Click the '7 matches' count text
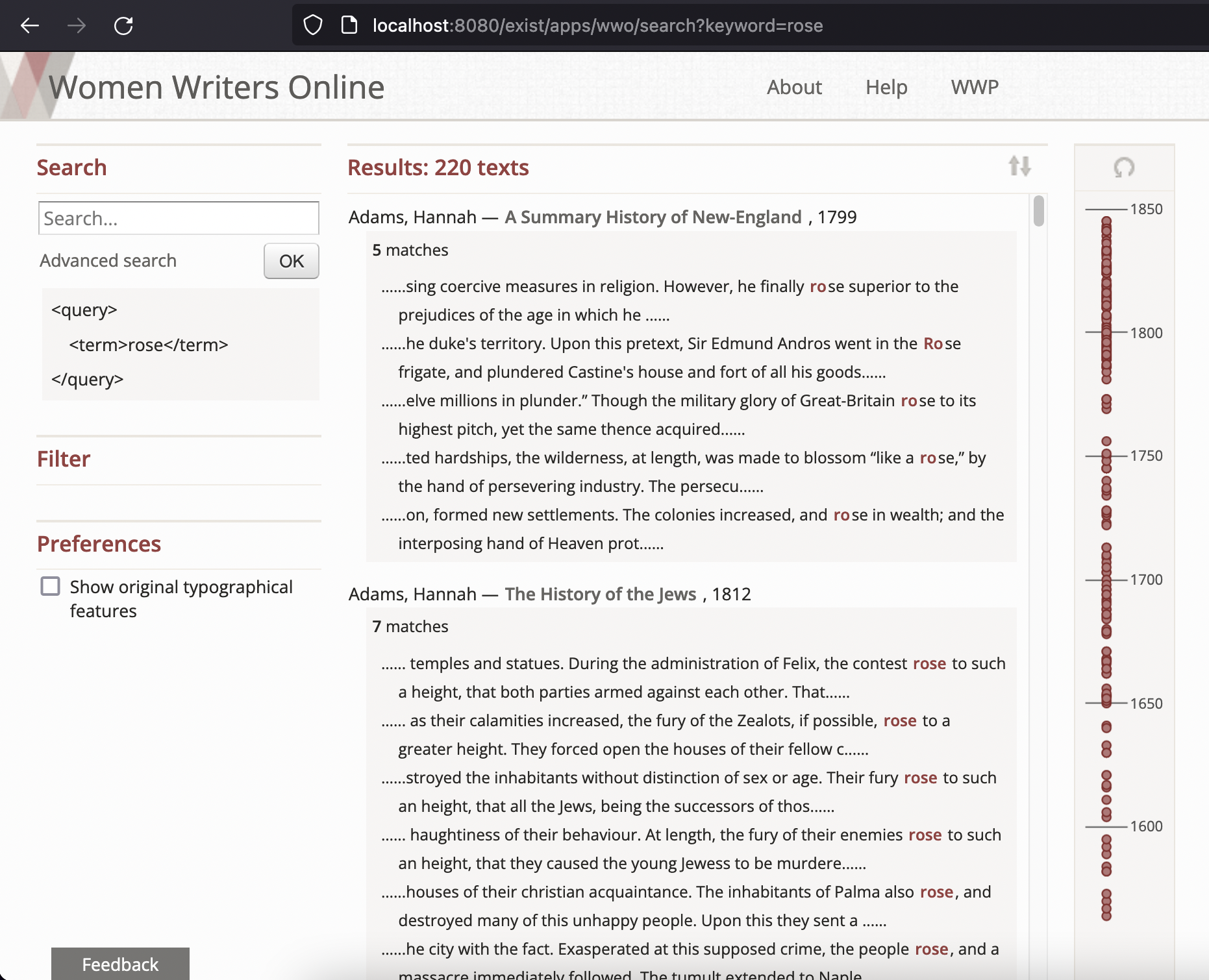 click(x=410, y=626)
